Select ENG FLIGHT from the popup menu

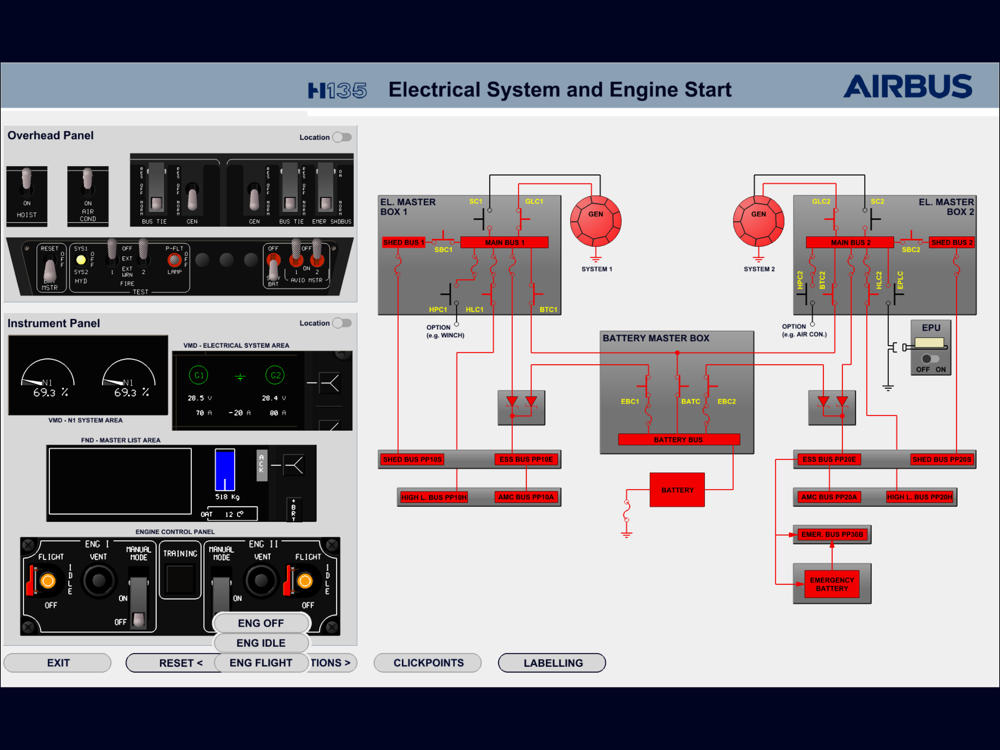pos(261,663)
